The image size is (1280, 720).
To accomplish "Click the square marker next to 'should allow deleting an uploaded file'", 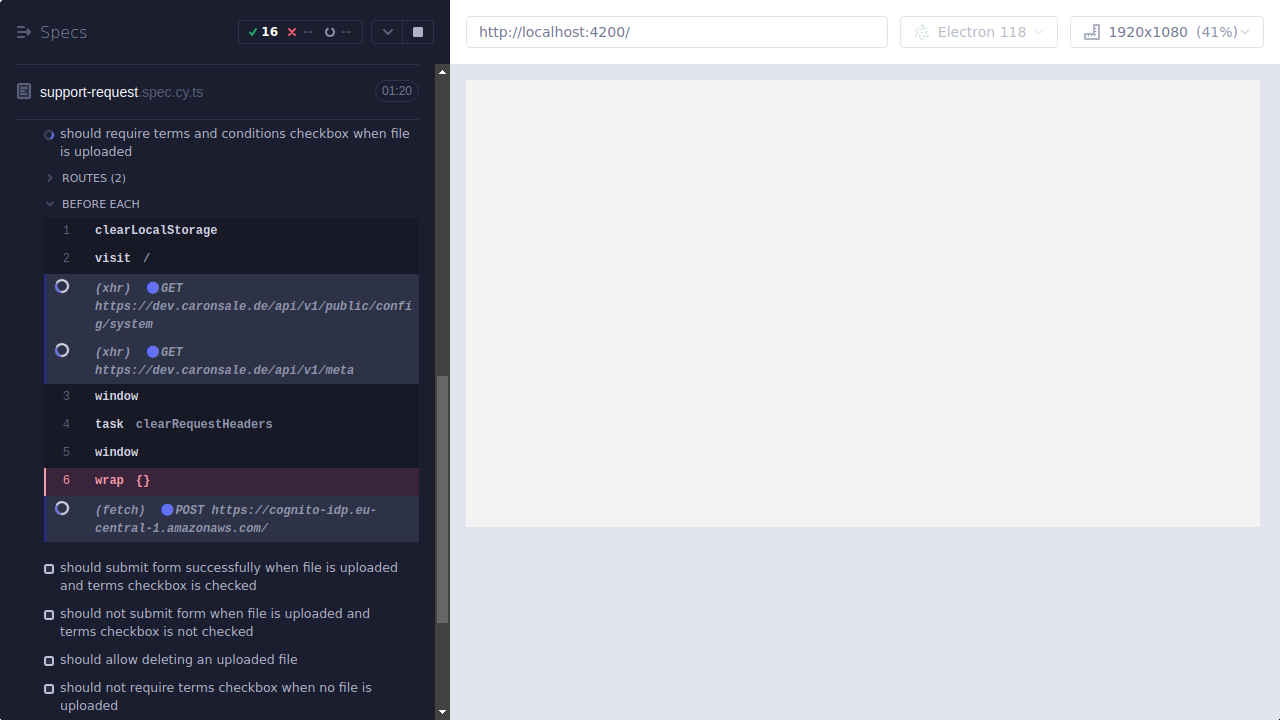I will pyautogui.click(x=48, y=660).
